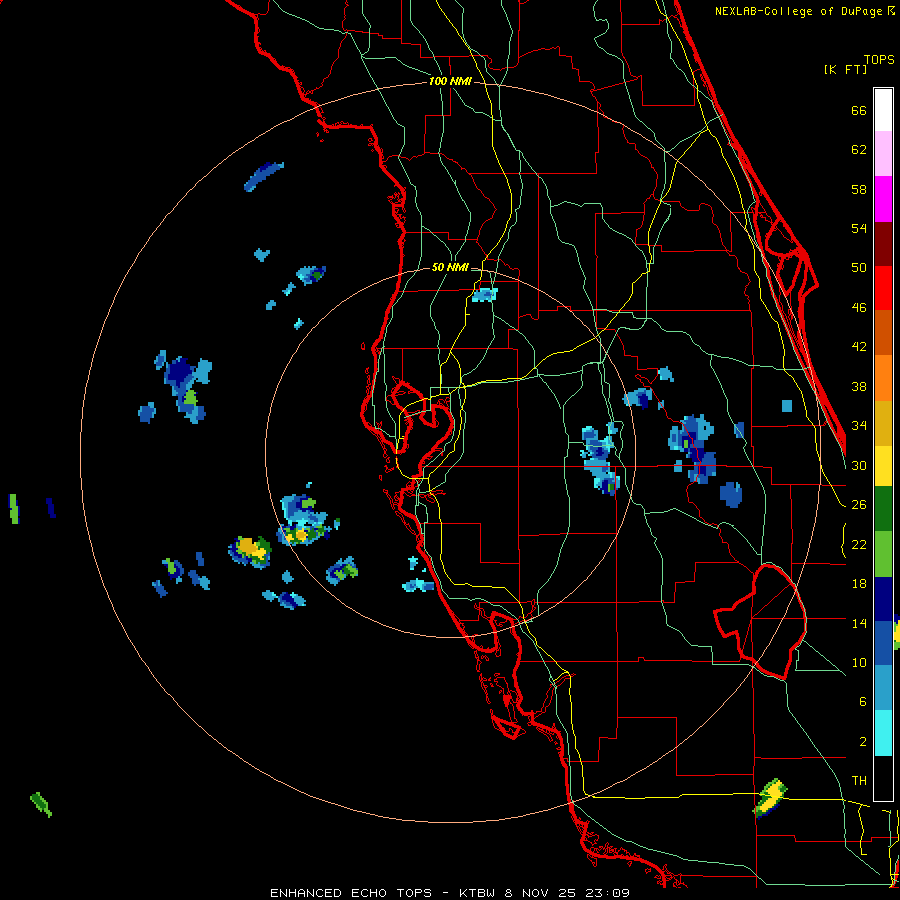The image size is (900, 900).
Task: Select the navy blue legend swatch
Action: coord(883,599)
